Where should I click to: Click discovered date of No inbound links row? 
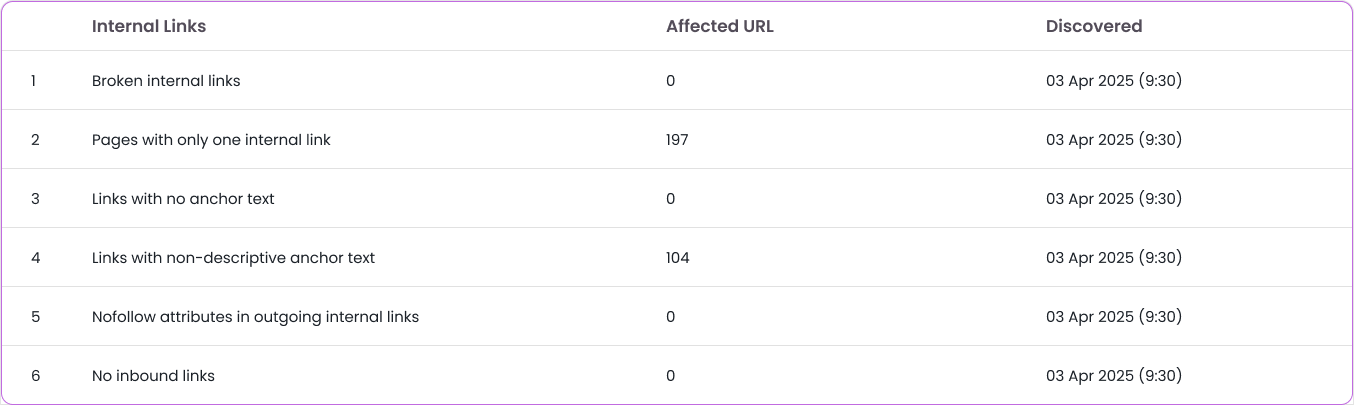[x=1114, y=376]
